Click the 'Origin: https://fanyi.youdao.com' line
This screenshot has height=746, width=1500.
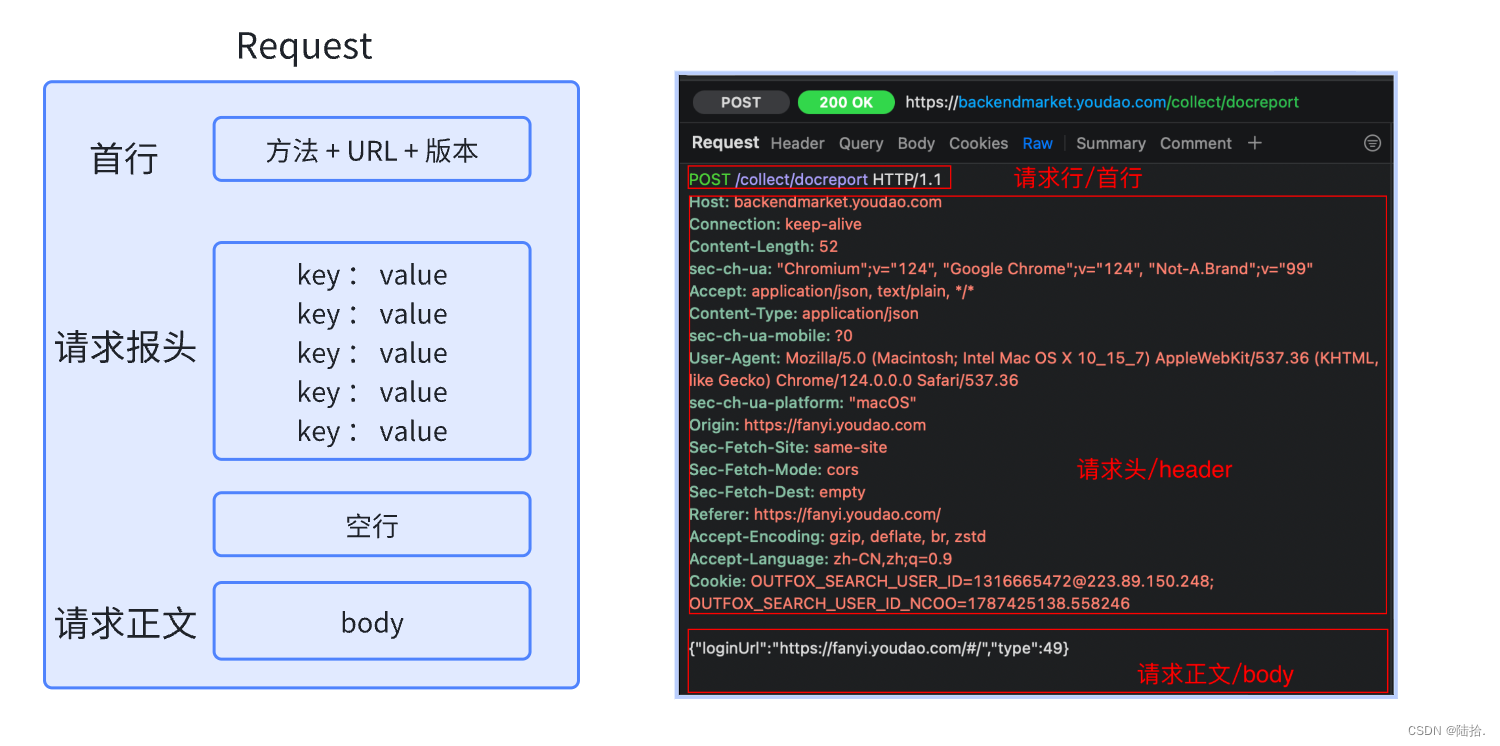807,425
